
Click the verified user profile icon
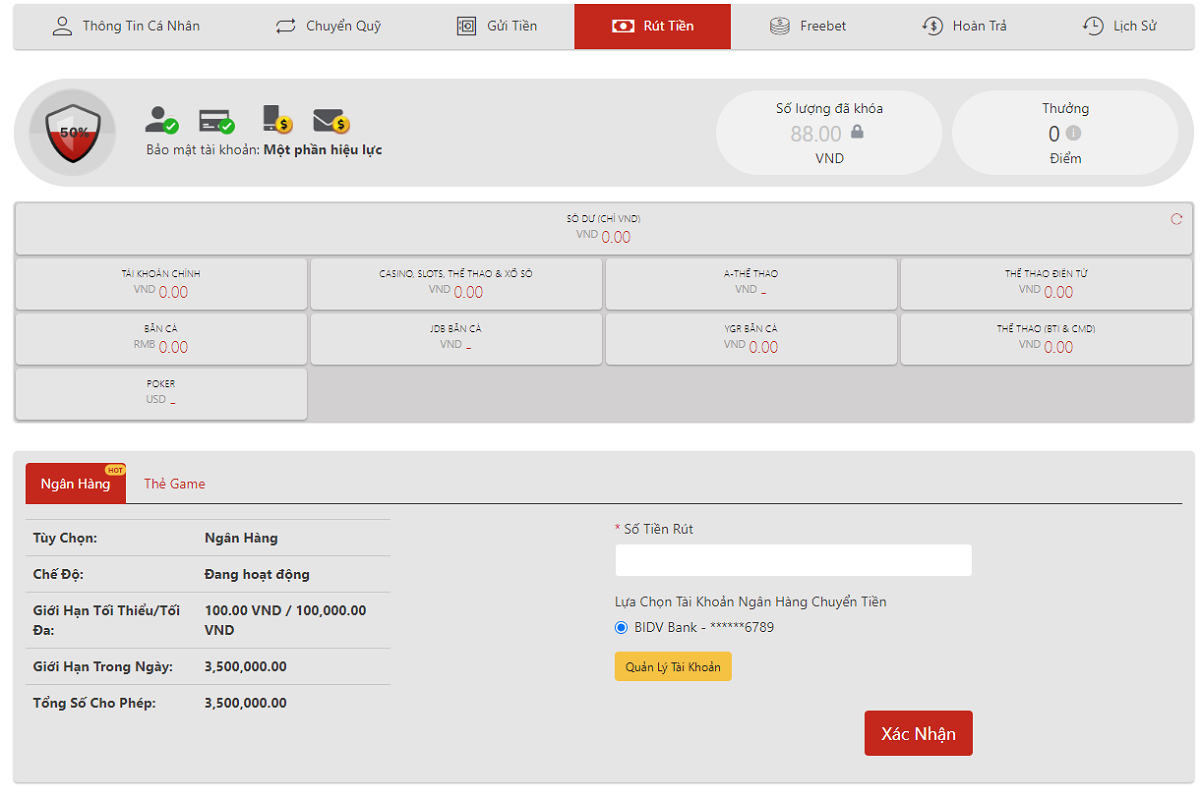pos(160,120)
